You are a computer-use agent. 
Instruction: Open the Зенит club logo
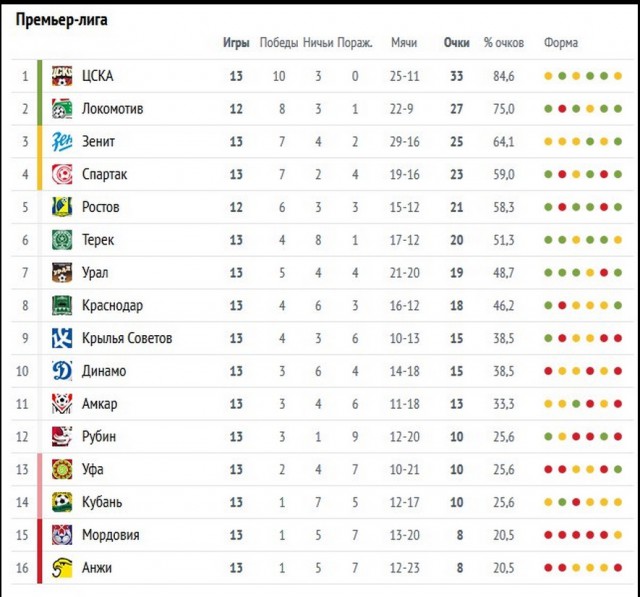point(62,142)
